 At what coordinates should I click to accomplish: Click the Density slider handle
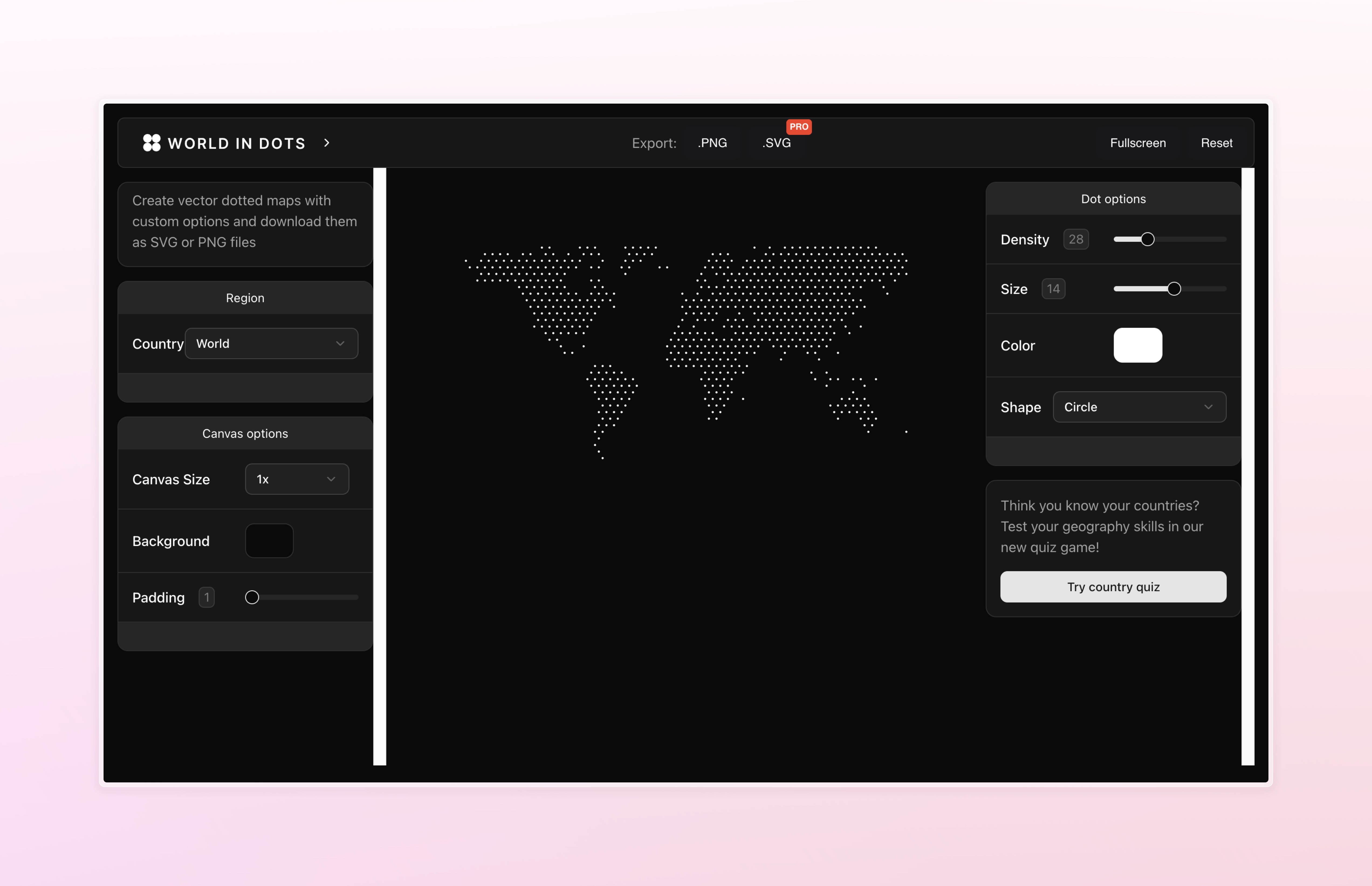(1148, 239)
